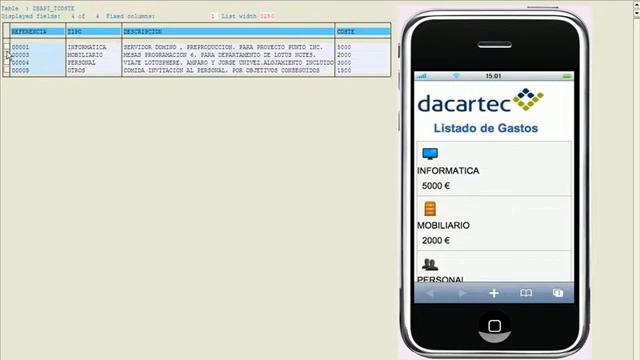This screenshot has height=360, width=640.
Task: Tap the back arrow in phone browser toolbar
Action: click(429, 293)
